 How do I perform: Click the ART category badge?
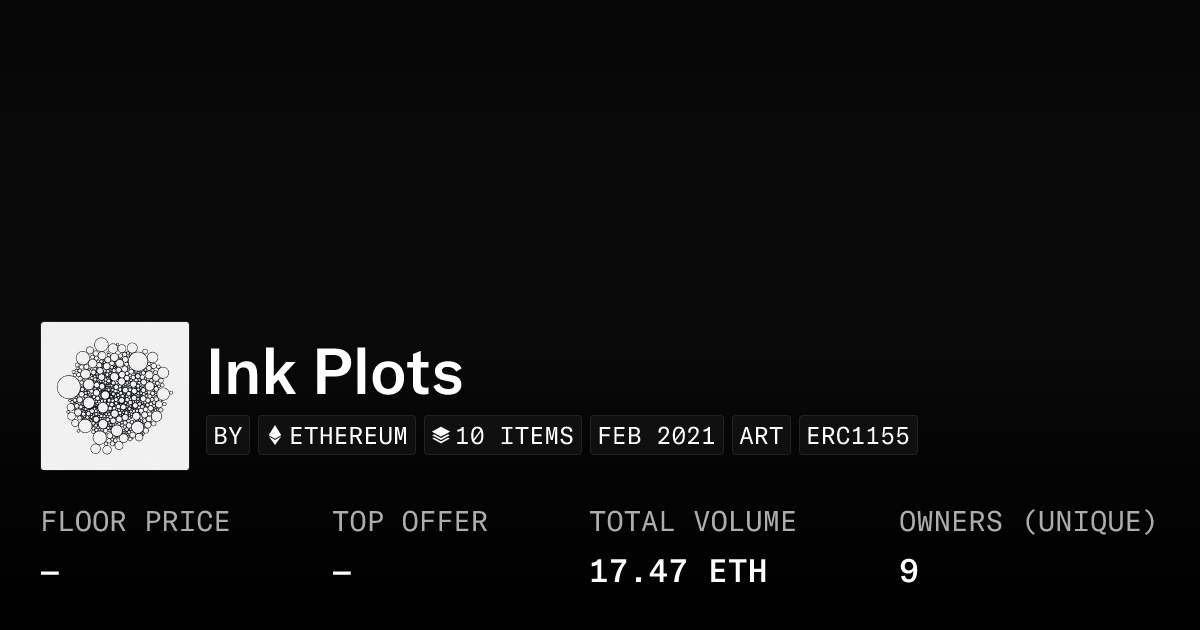[761, 436]
